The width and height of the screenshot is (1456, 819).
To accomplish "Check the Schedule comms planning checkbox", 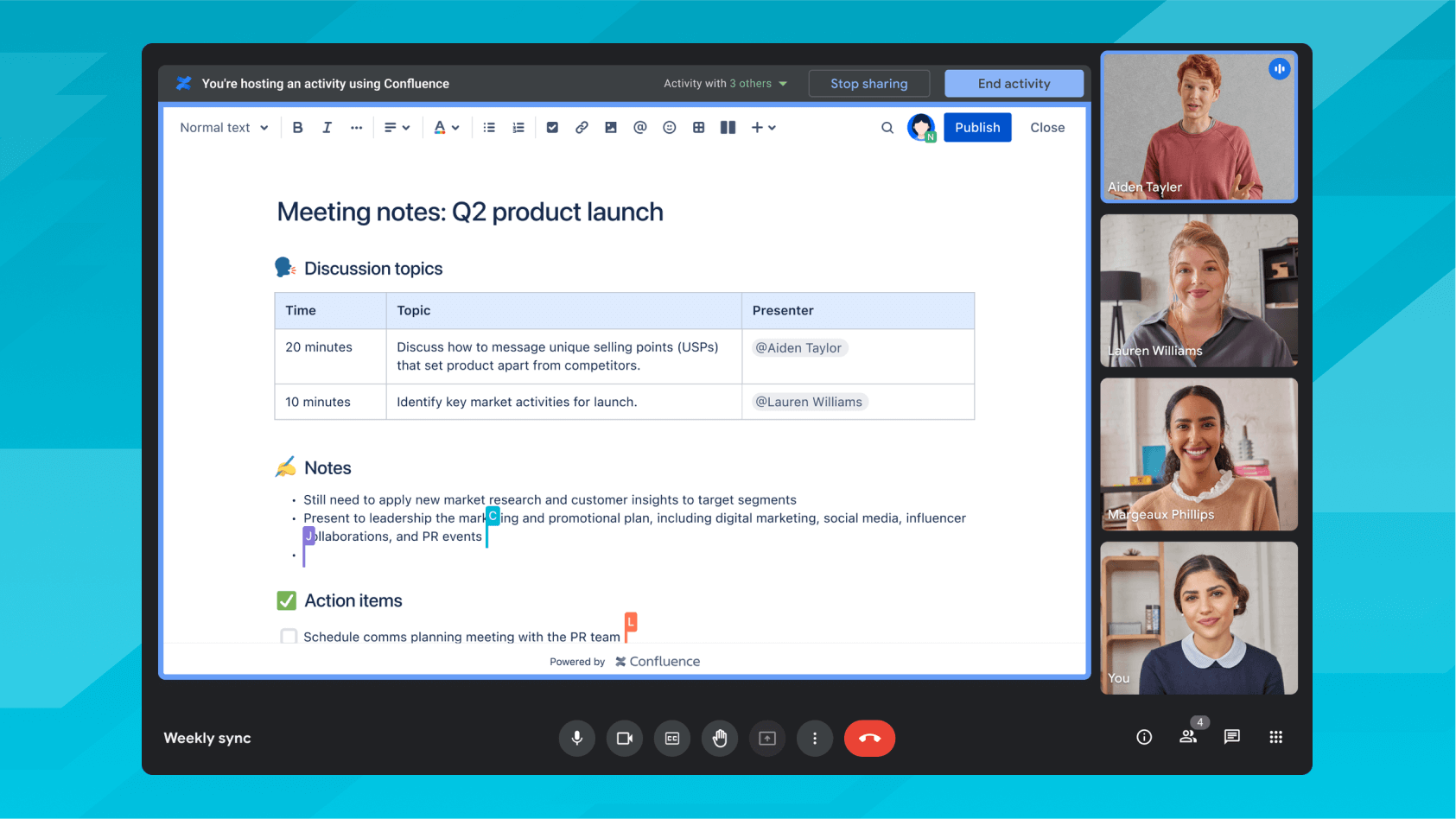I will click(x=289, y=637).
